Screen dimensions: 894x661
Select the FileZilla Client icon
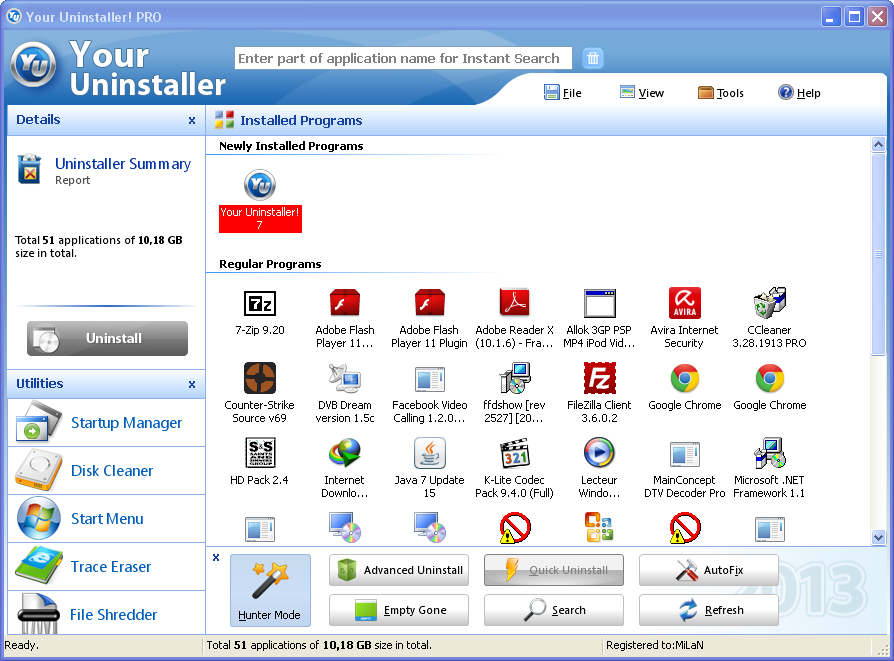599,378
